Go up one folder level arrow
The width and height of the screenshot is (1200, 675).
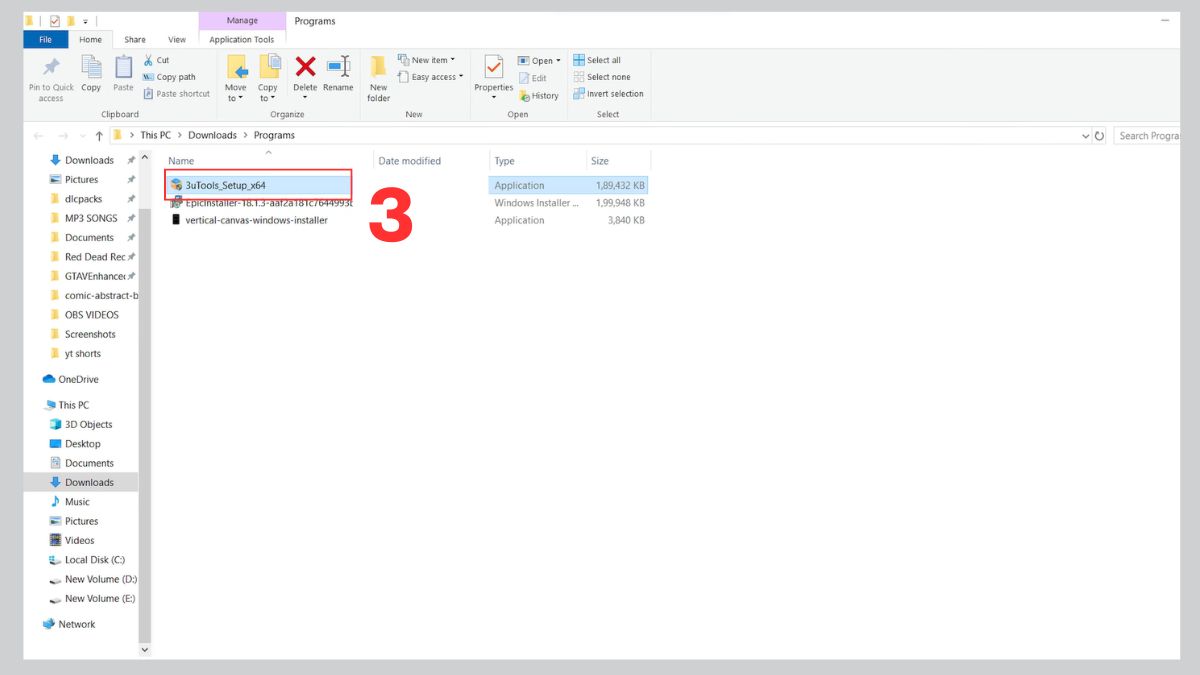point(99,136)
